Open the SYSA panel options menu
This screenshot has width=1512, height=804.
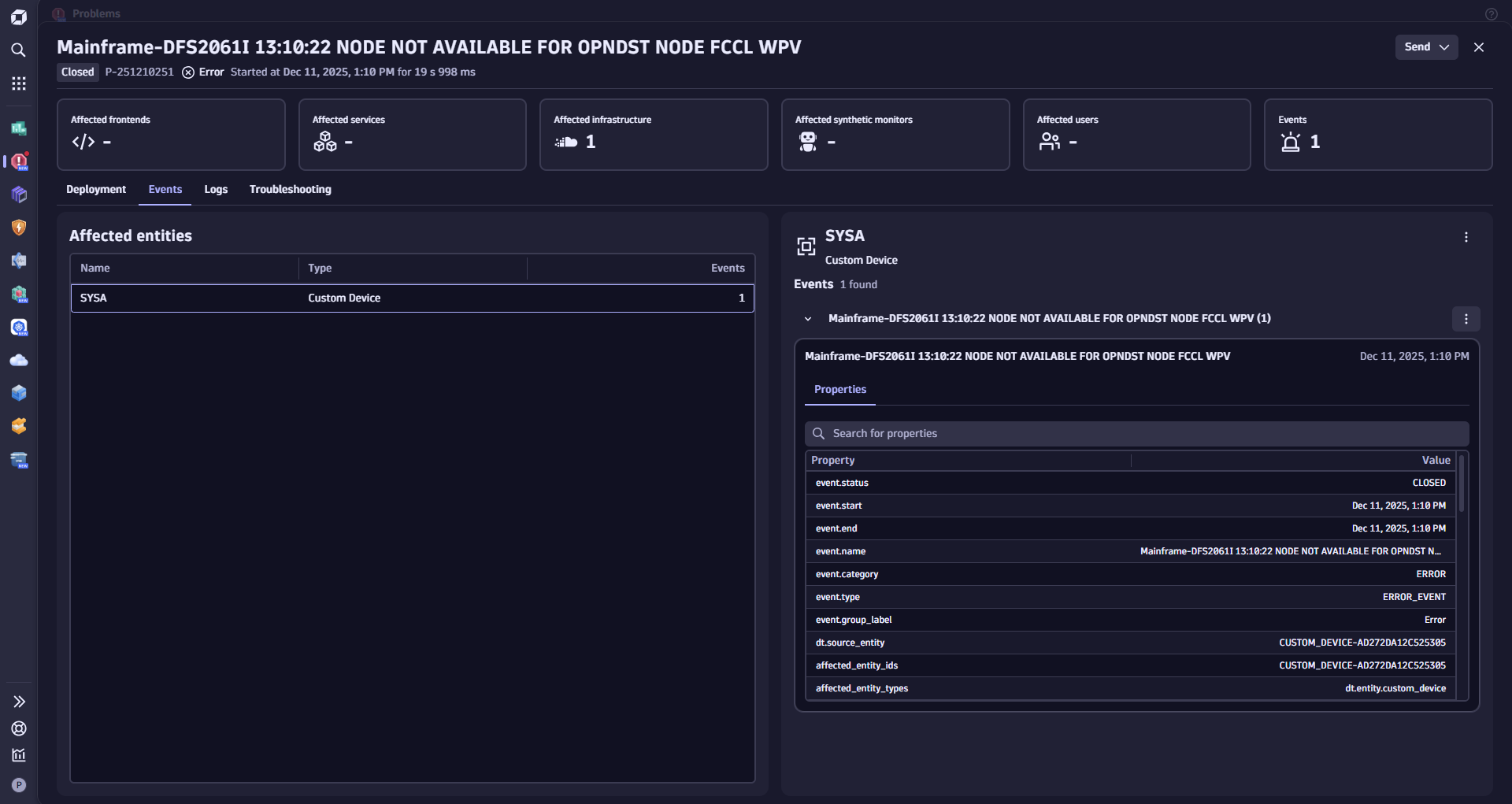pos(1466,236)
